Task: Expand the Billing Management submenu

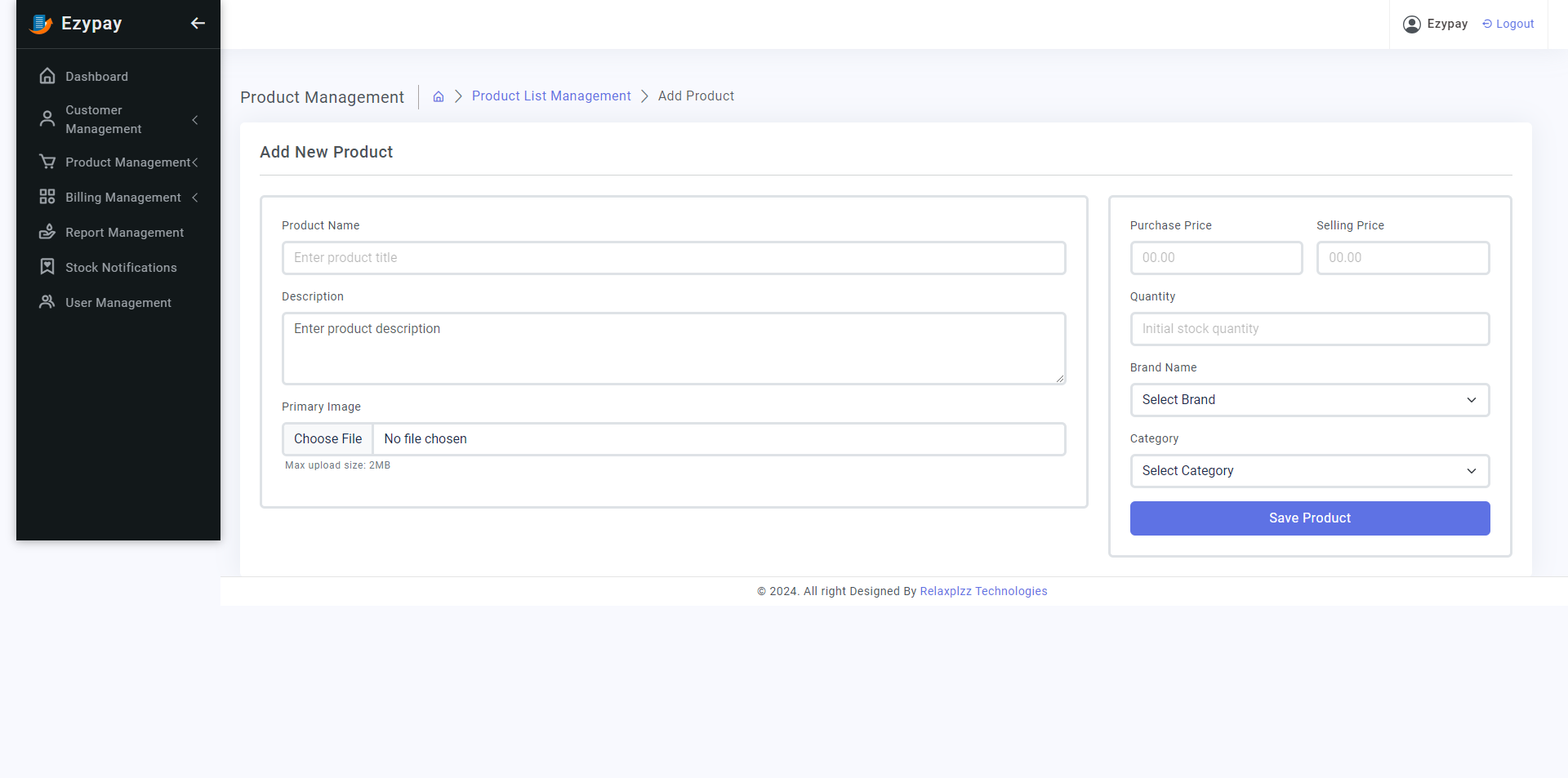Action: tap(195, 198)
